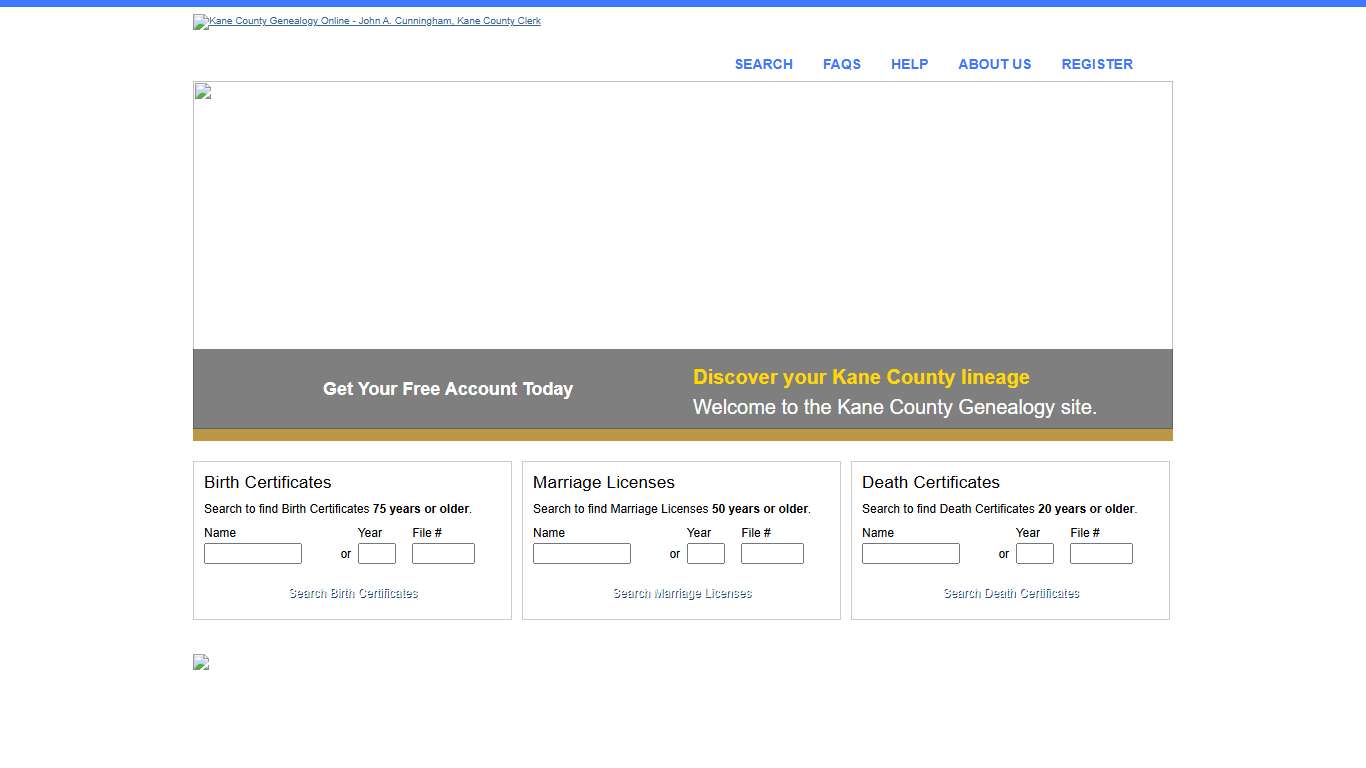The width and height of the screenshot is (1366, 768).
Task: Click the Name field under Death Certificates
Action: pos(910,553)
